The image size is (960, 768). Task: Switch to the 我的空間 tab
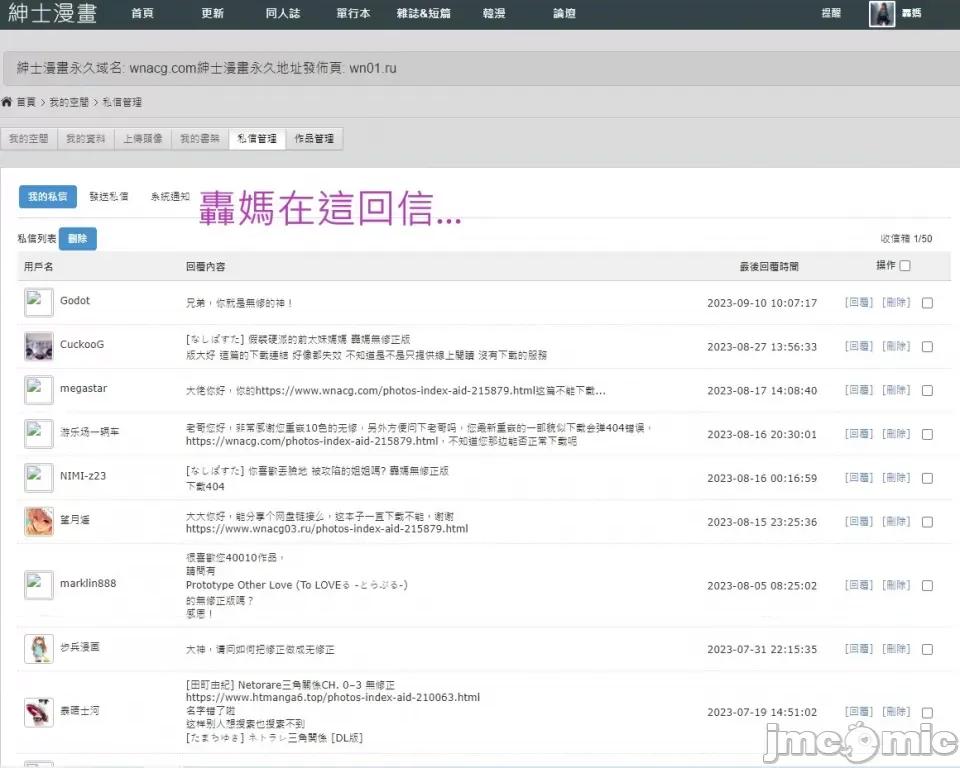click(29, 138)
